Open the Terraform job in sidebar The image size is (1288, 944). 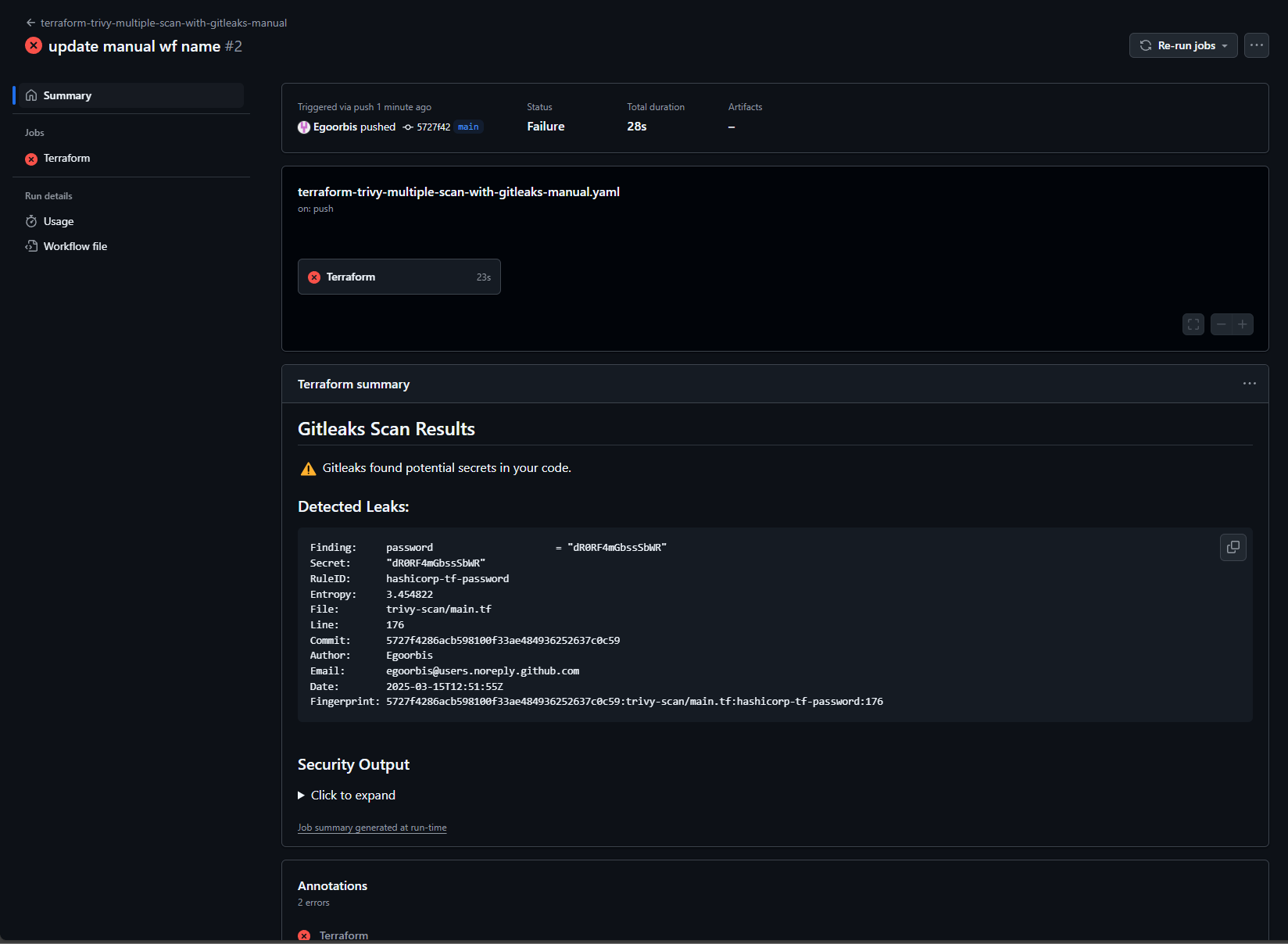point(66,159)
